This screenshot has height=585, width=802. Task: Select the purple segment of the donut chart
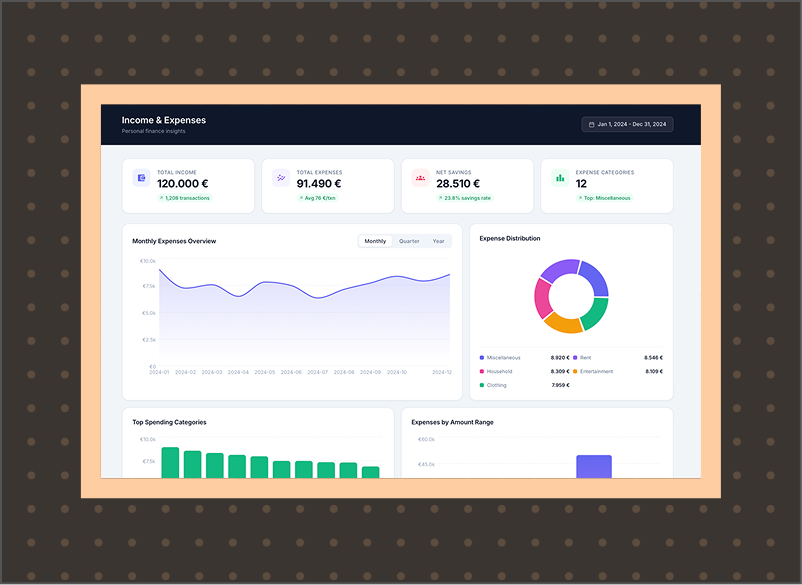point(559,269)
